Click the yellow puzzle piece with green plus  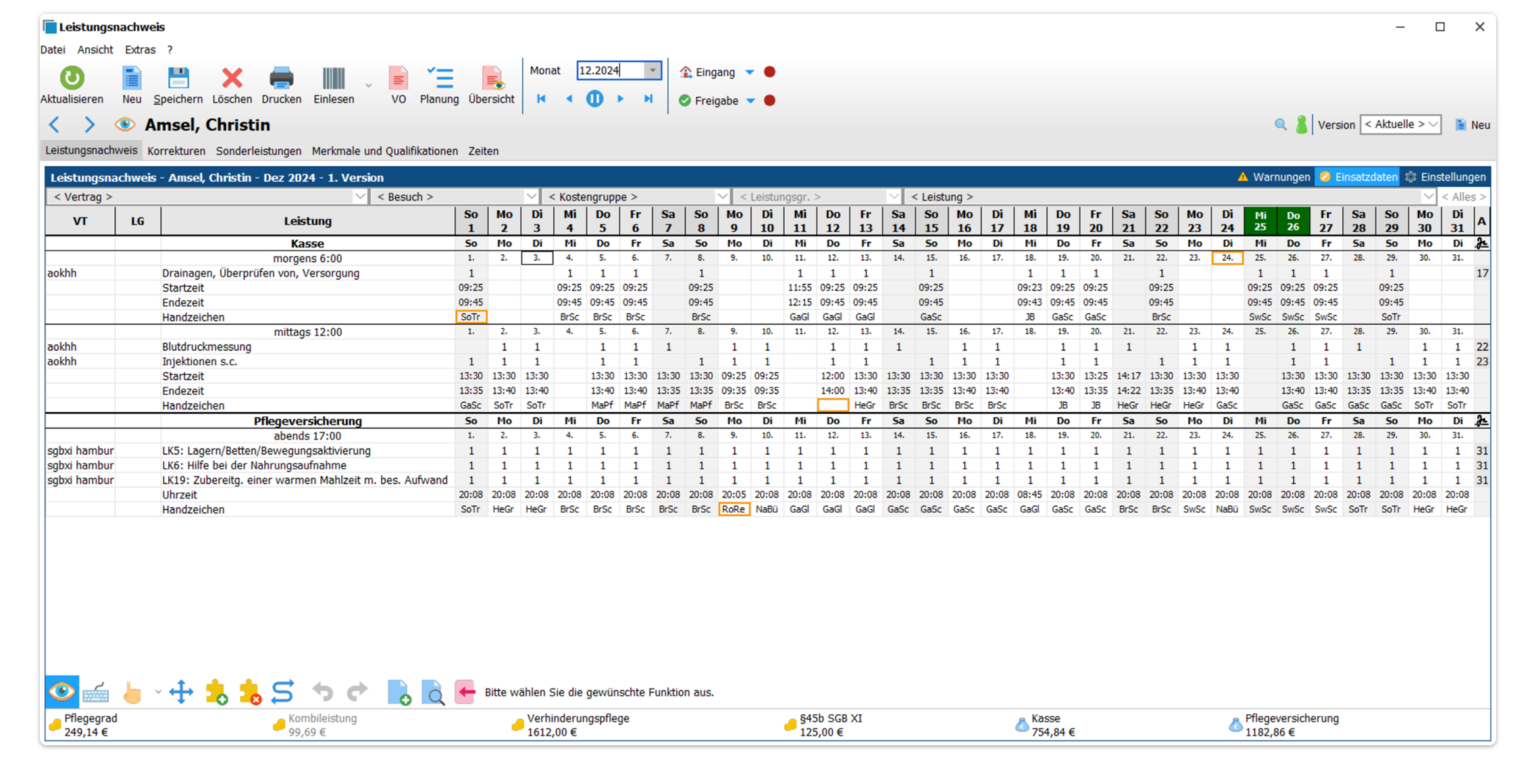tap(216, 692)
